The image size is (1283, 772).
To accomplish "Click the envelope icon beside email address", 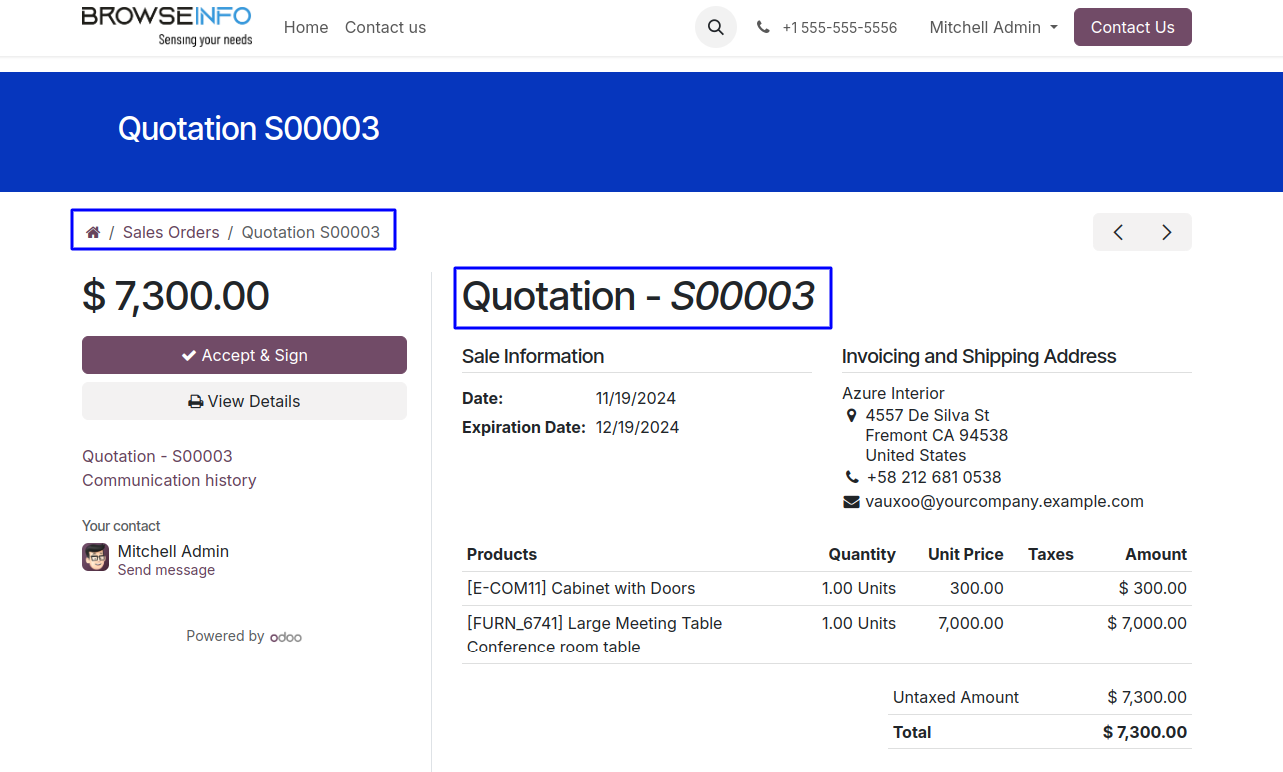I will point(851,502).
